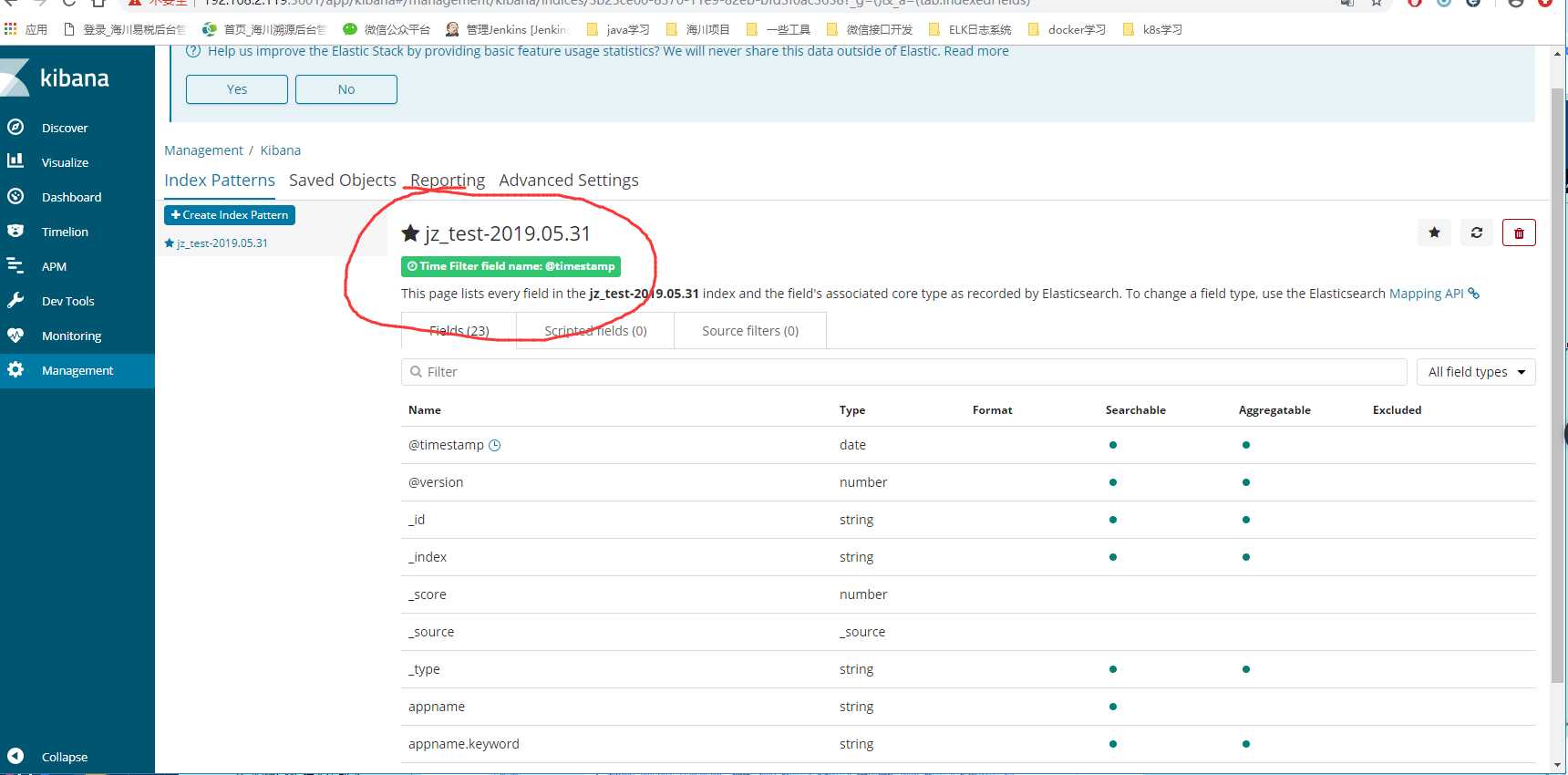This screenshot has width=1568, height=775.
Task: Open the ELK日志系统 bookmark folder
Action: click(x=970, y=29)
